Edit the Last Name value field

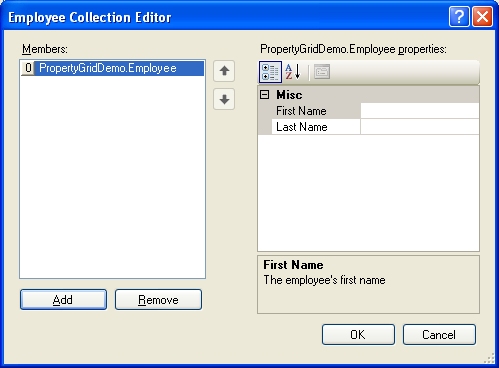click(420, 127)
